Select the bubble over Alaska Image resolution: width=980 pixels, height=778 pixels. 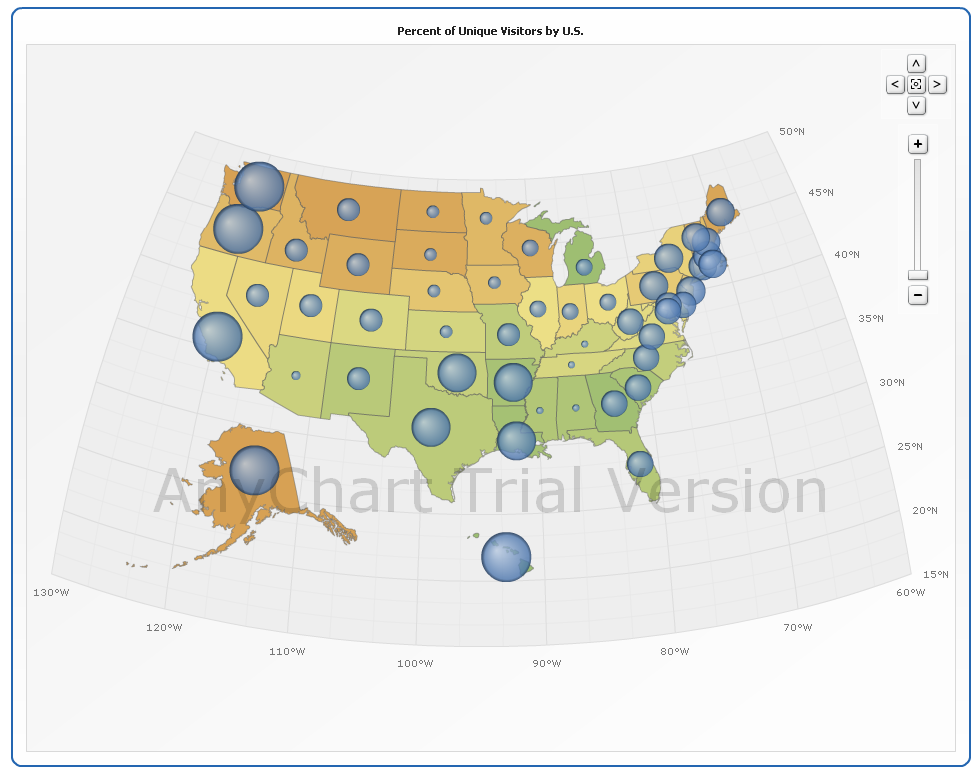(255, 470)
